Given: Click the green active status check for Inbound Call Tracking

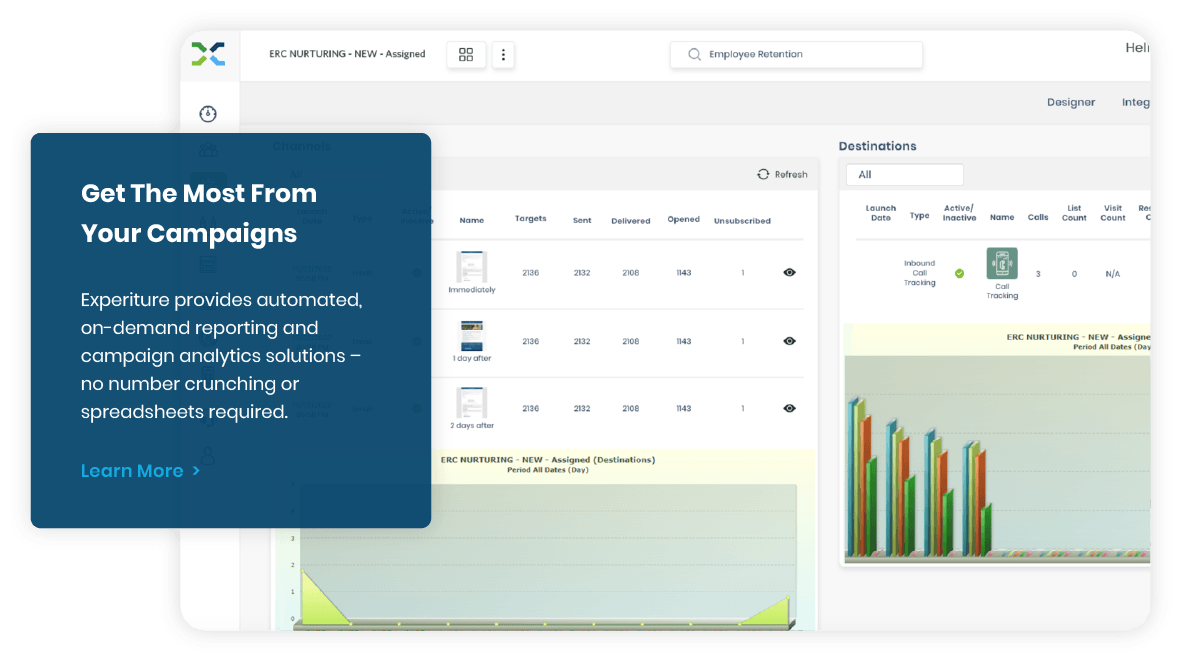Looking at the screenshot, I should tap(960, 274).
